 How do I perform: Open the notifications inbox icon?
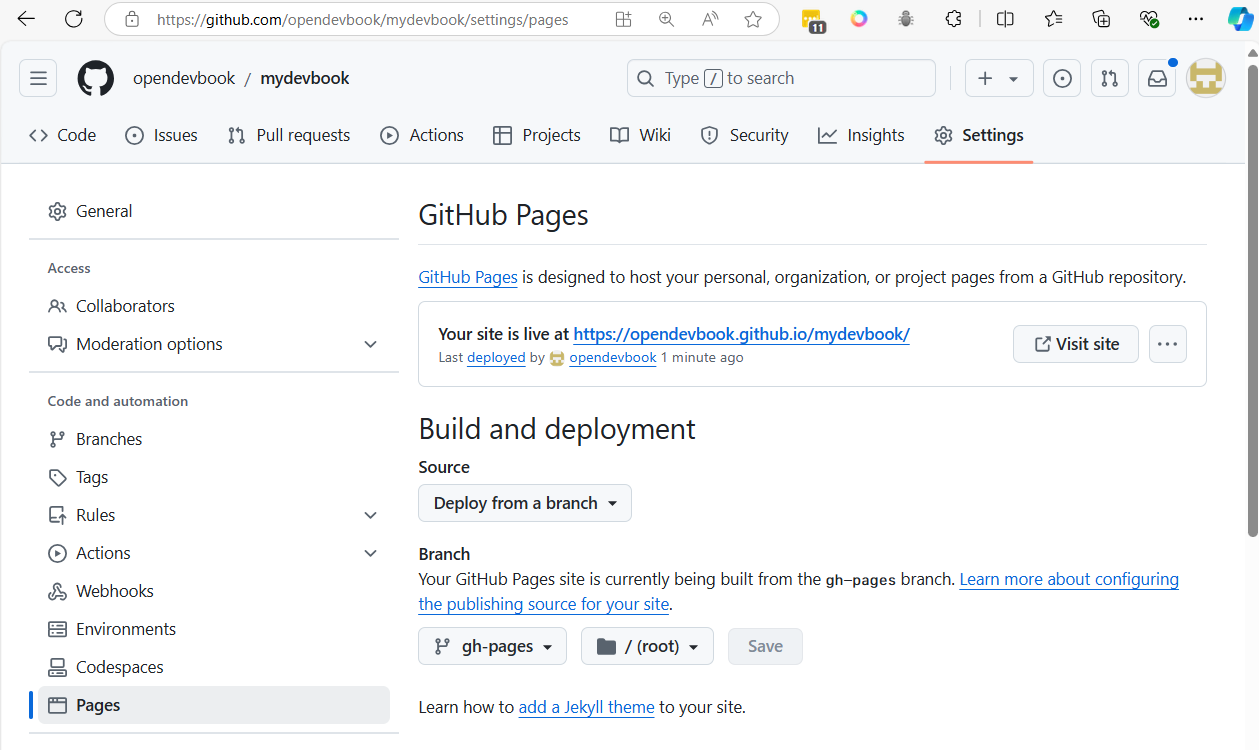tap(1157, 78)
